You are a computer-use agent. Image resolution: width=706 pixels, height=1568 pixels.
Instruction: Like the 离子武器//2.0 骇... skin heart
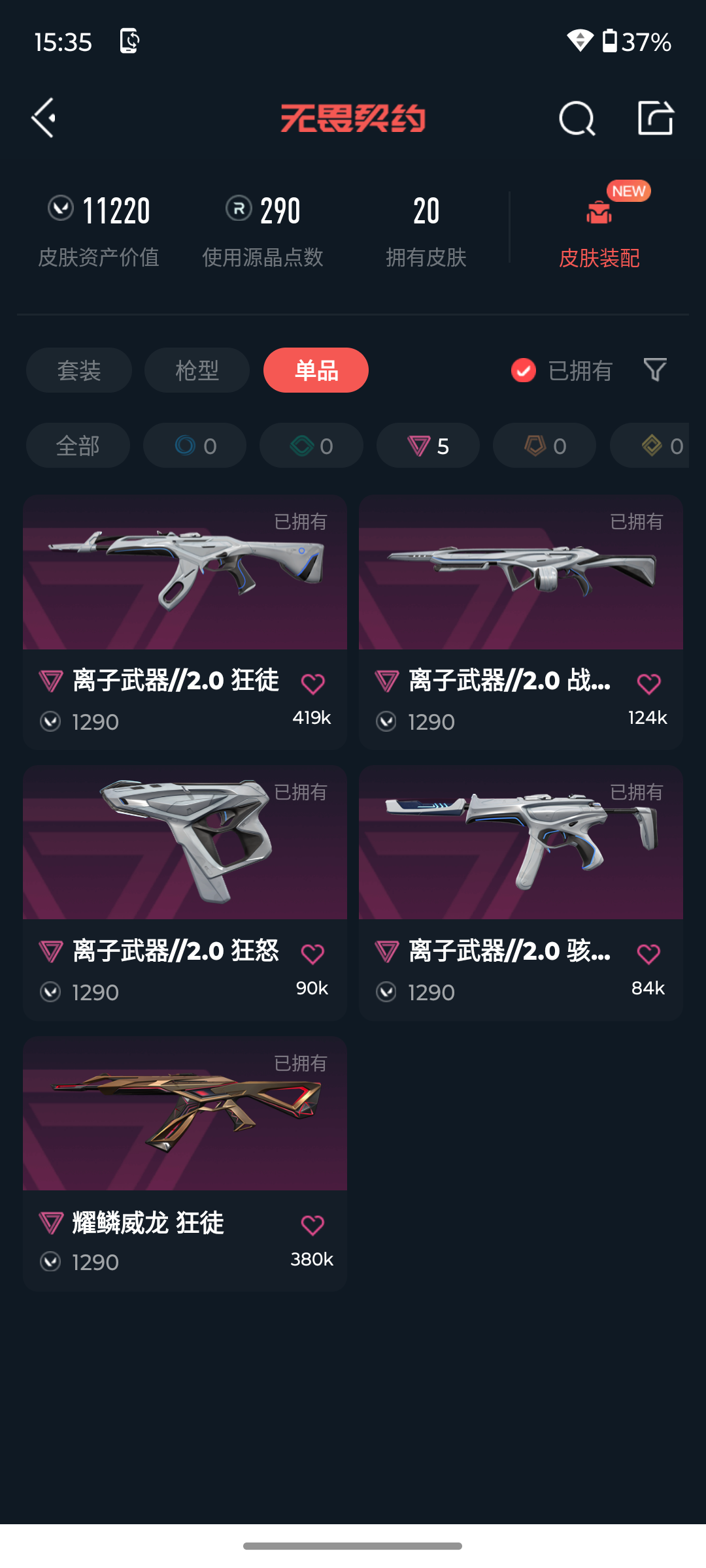648,954
